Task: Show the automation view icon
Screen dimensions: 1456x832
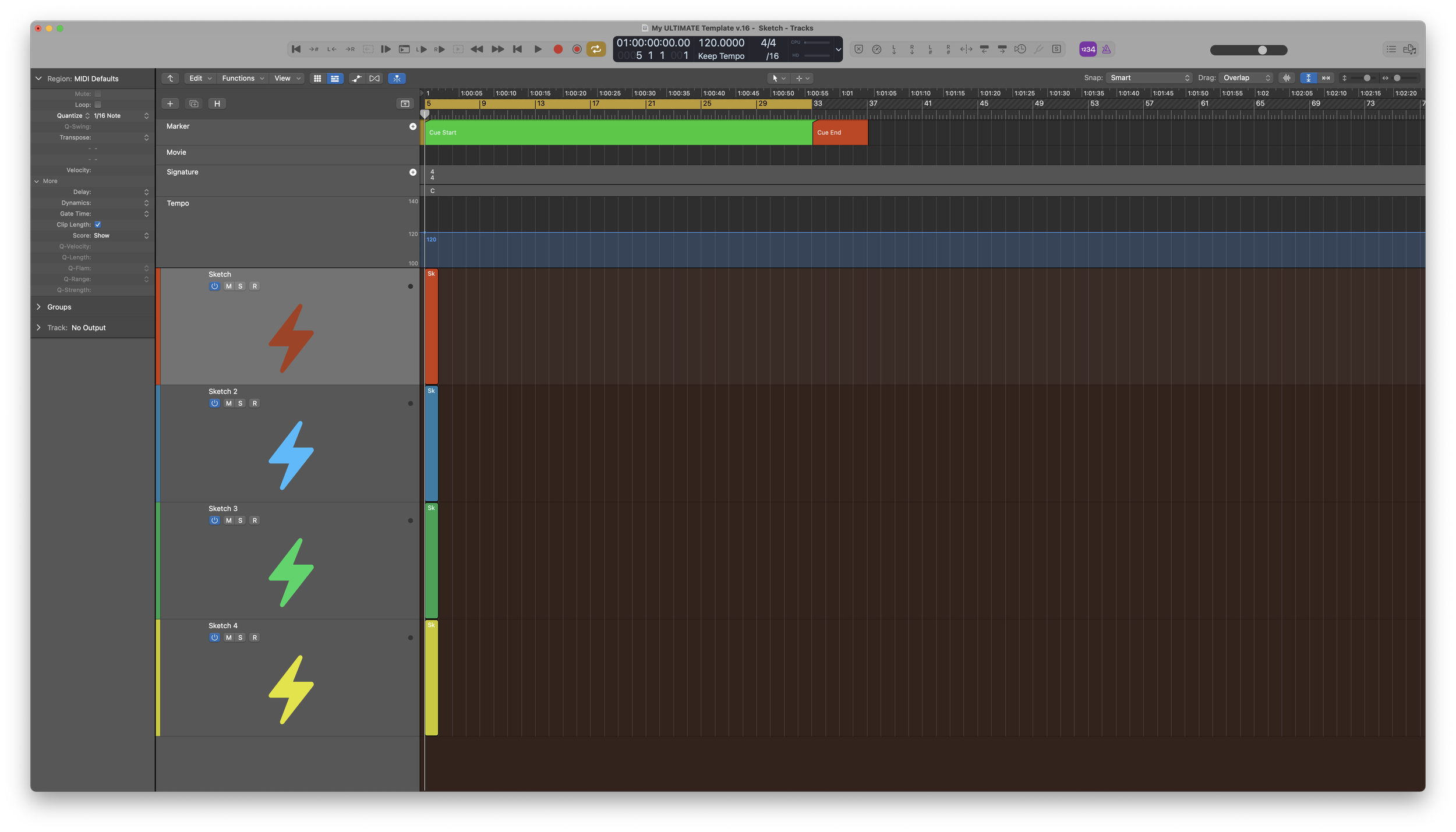Action: (356, 79)
